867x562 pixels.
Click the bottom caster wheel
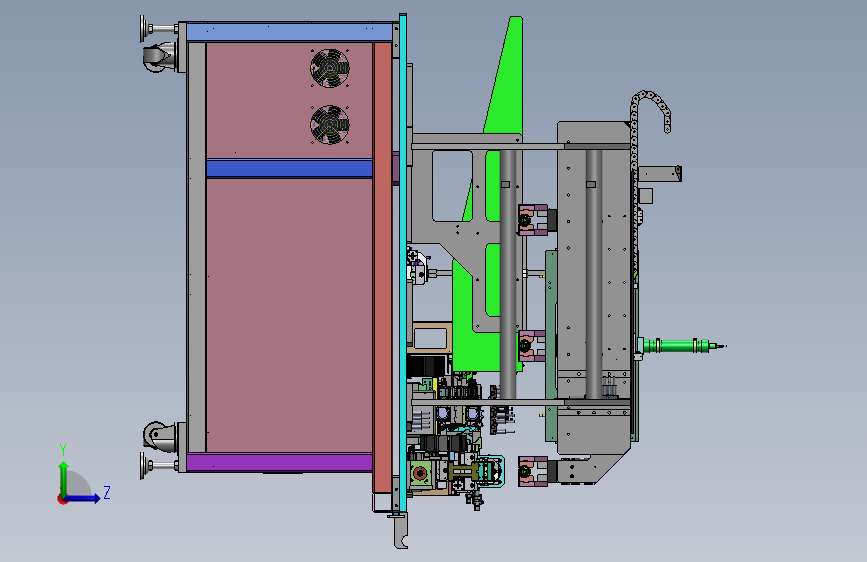pos(158,435)
